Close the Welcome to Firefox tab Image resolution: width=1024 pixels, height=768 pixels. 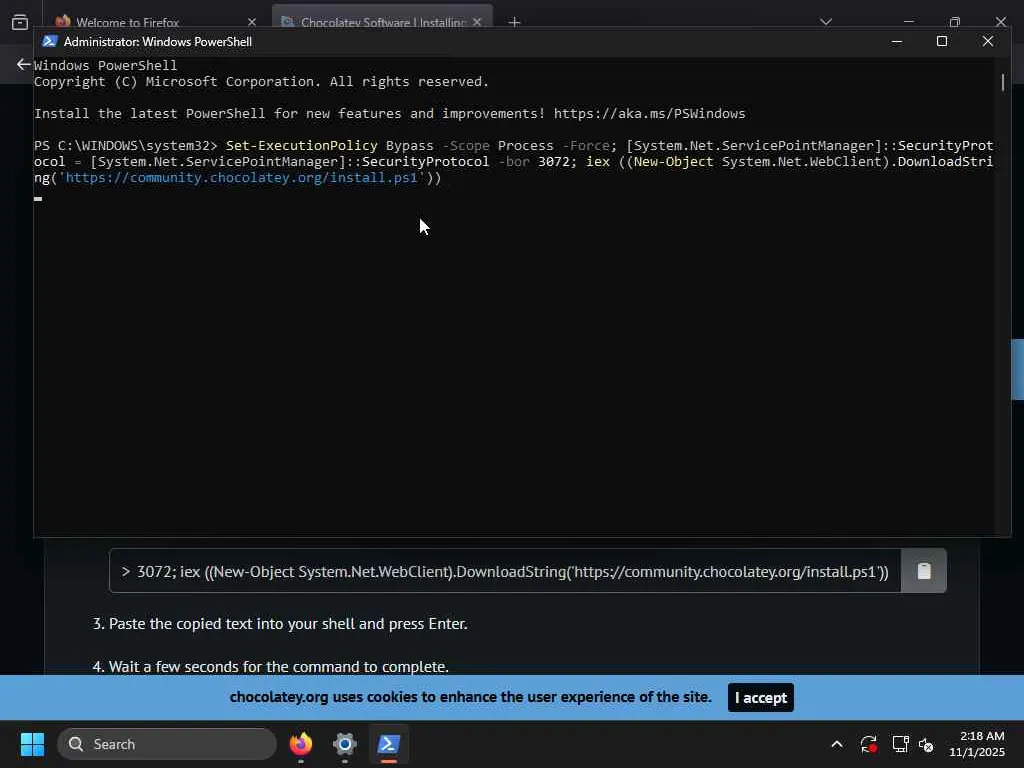click(x=252, y=22)
